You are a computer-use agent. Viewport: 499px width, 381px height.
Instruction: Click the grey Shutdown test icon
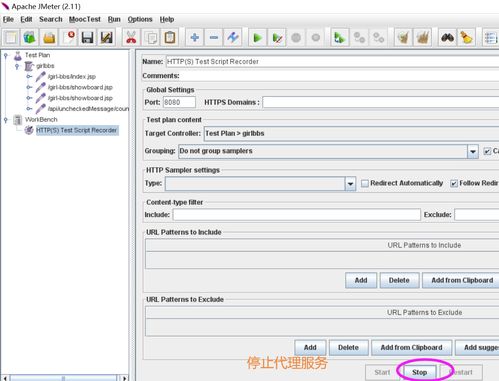click(315, 37)
